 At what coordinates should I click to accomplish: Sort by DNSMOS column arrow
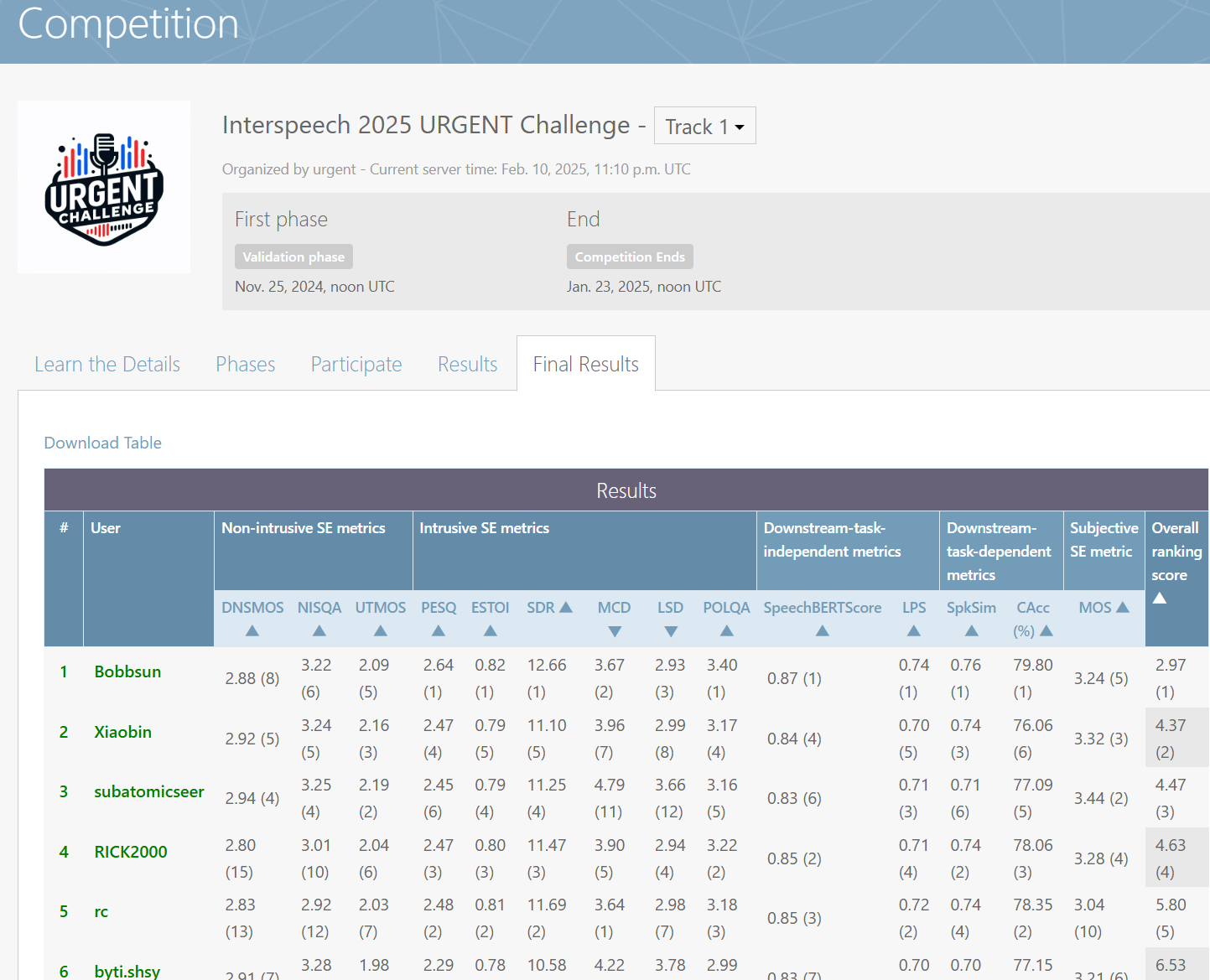(x=252, y=631)
